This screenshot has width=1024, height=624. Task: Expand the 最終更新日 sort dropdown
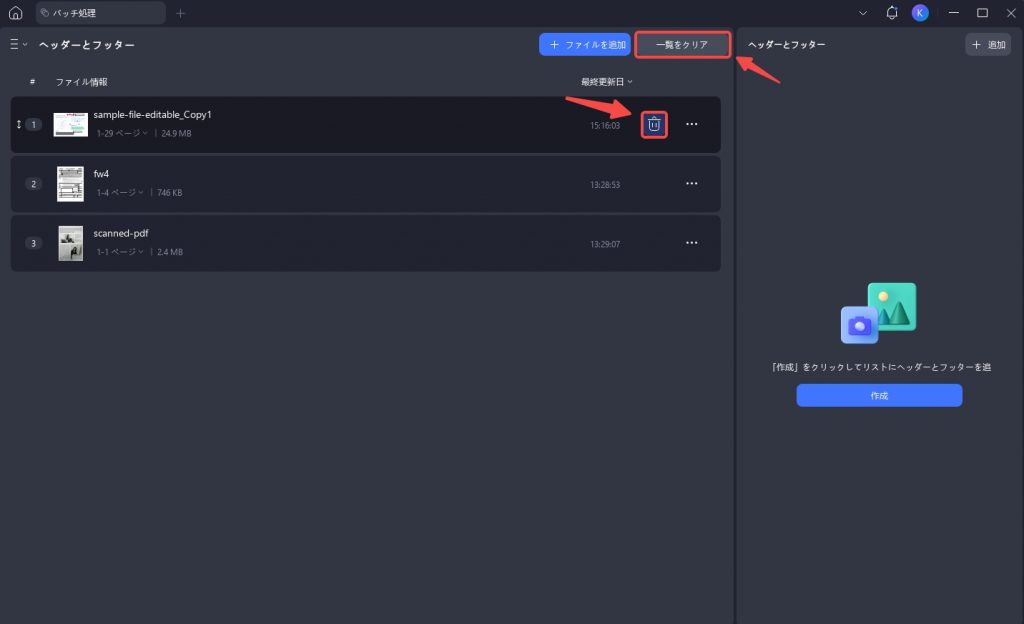point(607,82)
